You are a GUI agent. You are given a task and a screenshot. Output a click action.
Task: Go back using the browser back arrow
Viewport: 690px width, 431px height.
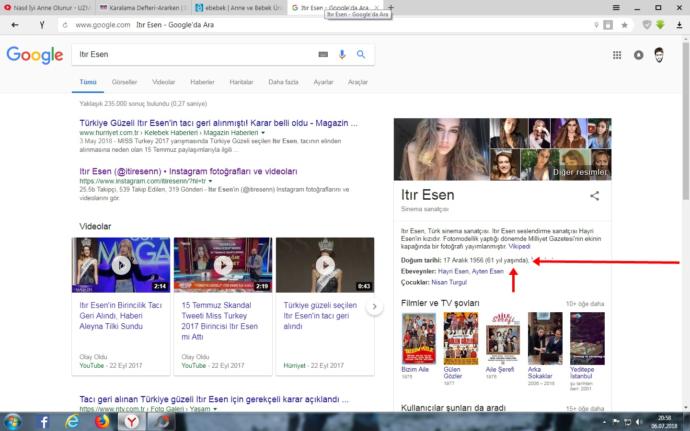[x=15, y=25]
